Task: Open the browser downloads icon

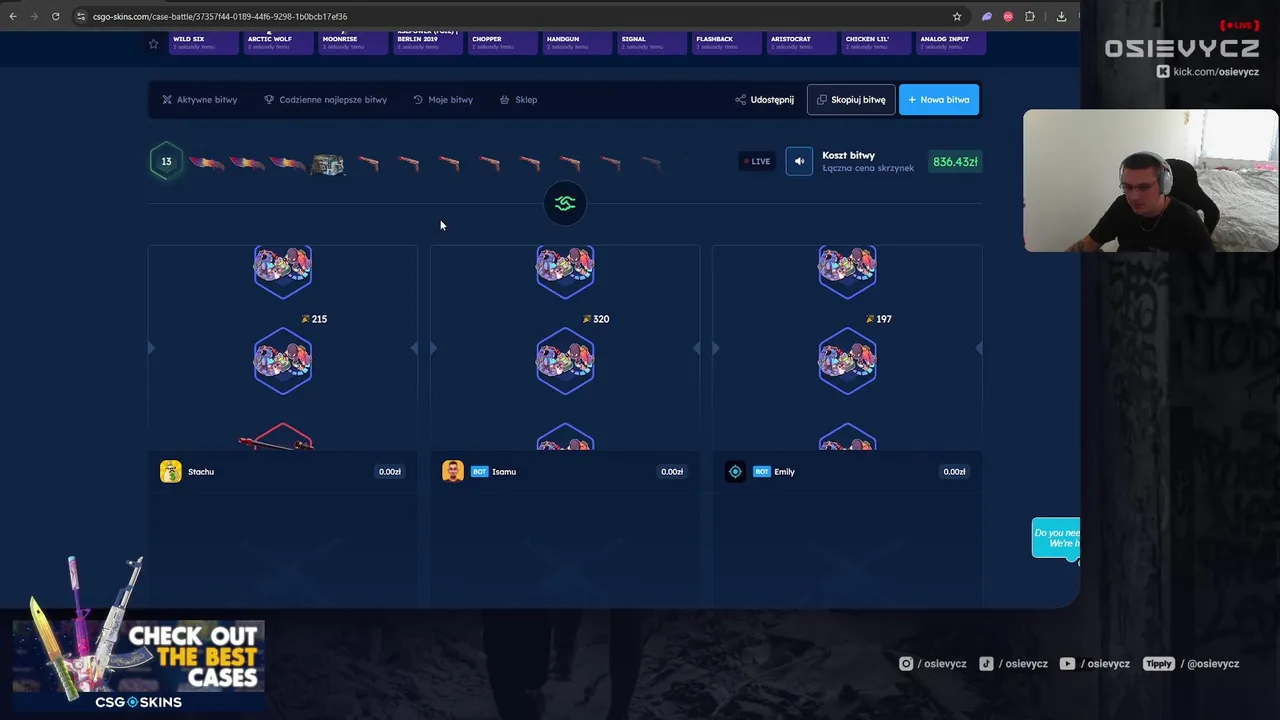Action: coord(1061,16)
